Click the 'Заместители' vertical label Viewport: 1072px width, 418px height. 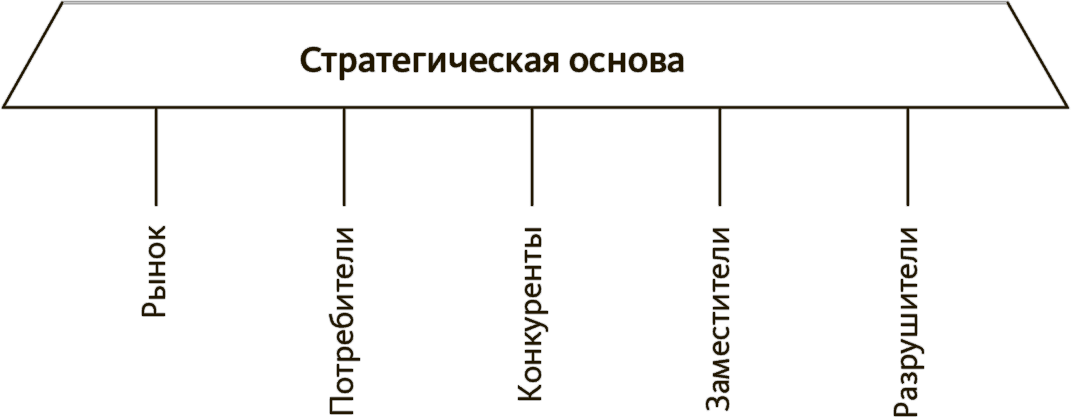pos(719,319)
